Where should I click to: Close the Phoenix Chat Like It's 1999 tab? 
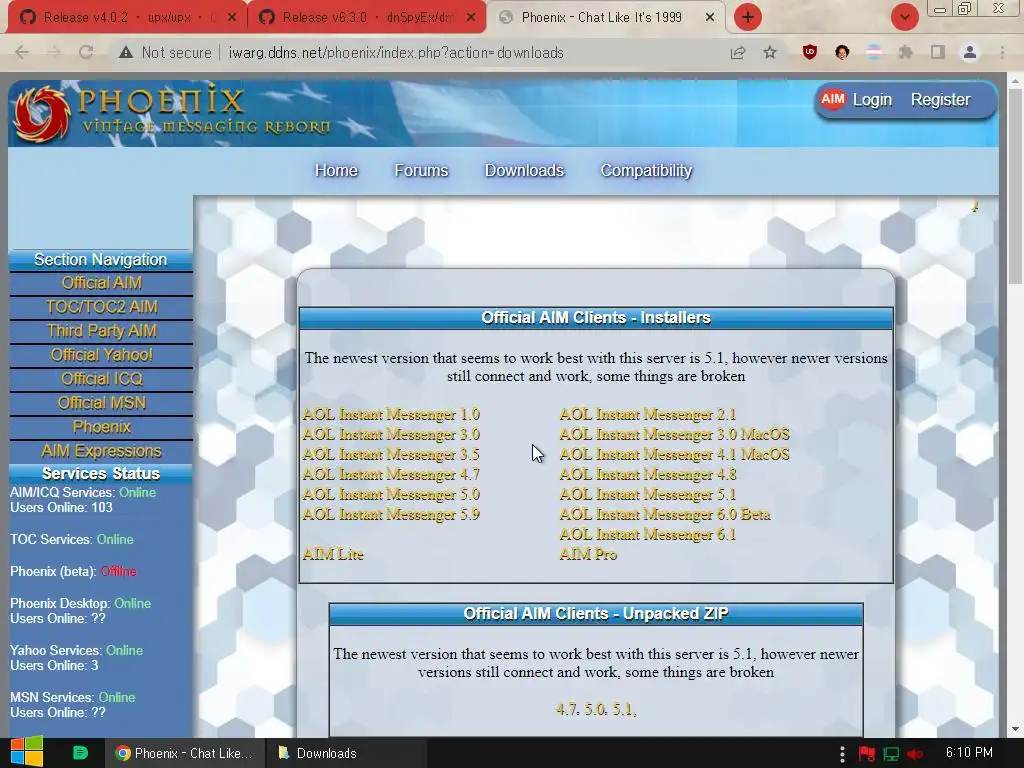[710, 18]
